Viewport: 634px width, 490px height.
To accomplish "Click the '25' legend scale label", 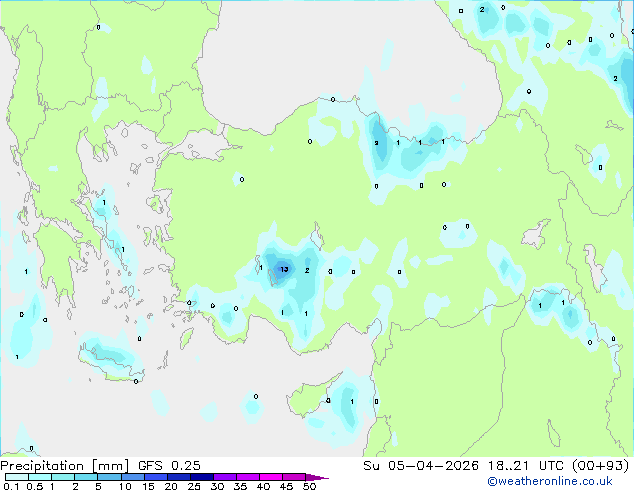I will (194, 486).
